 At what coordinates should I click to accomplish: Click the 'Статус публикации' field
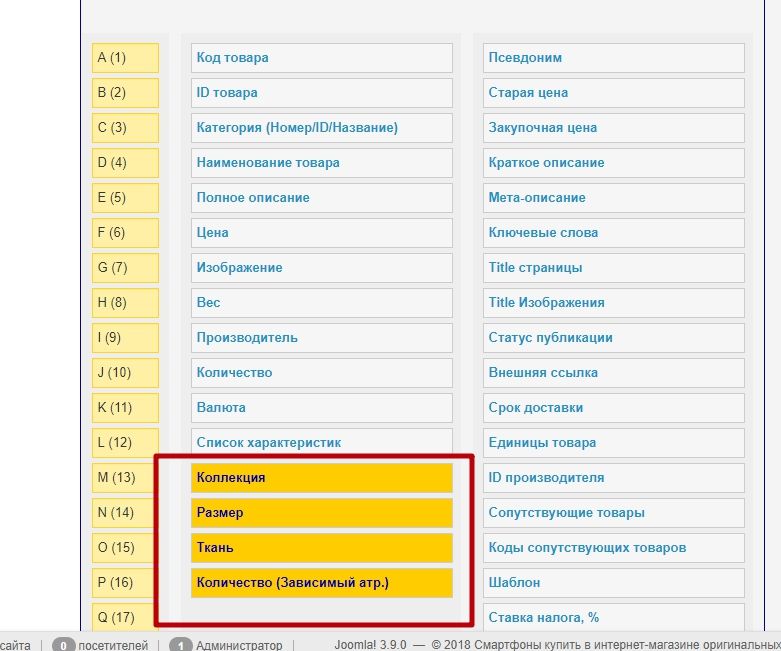coord(614,338)
